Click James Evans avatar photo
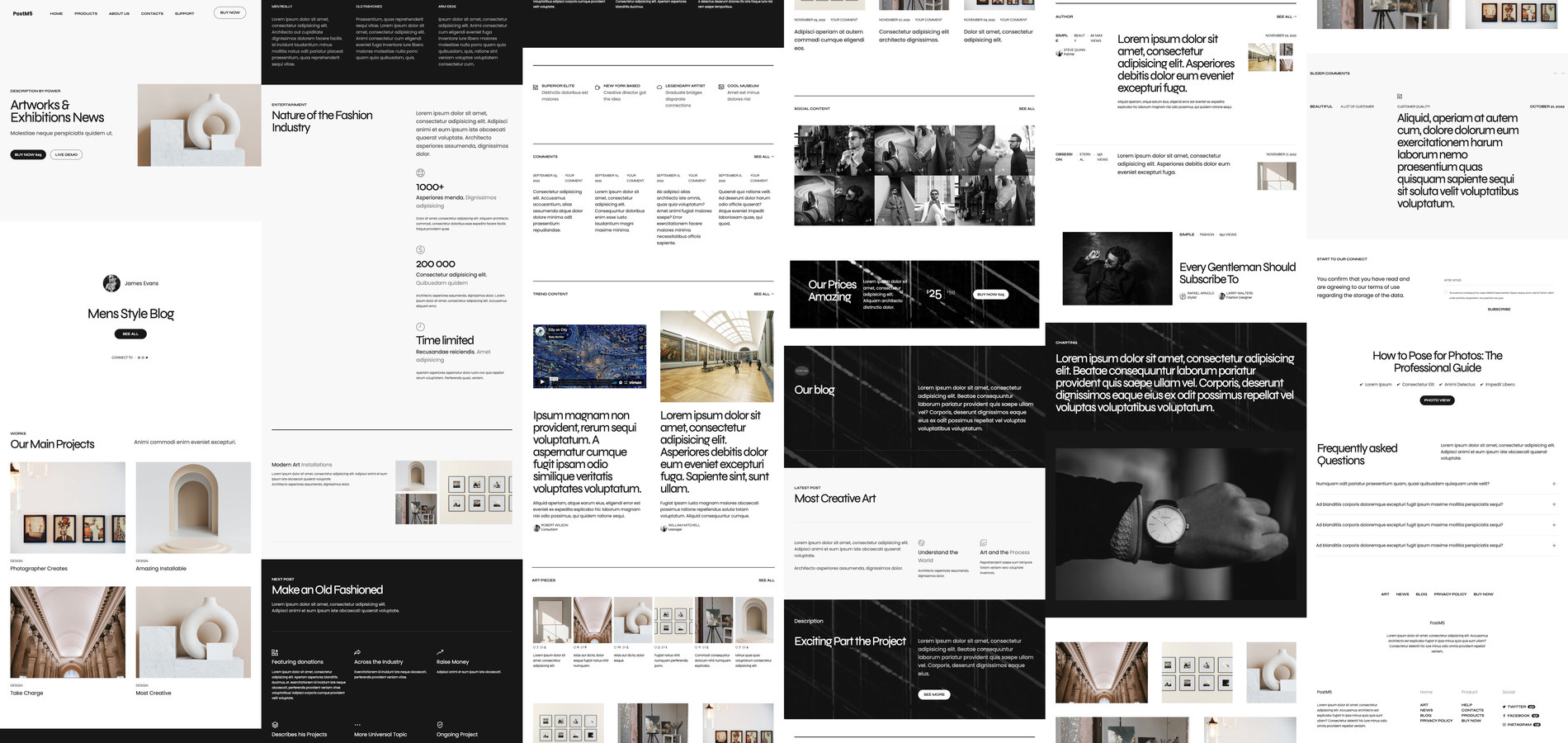The image size is (1568, 743). click(111, 283)
